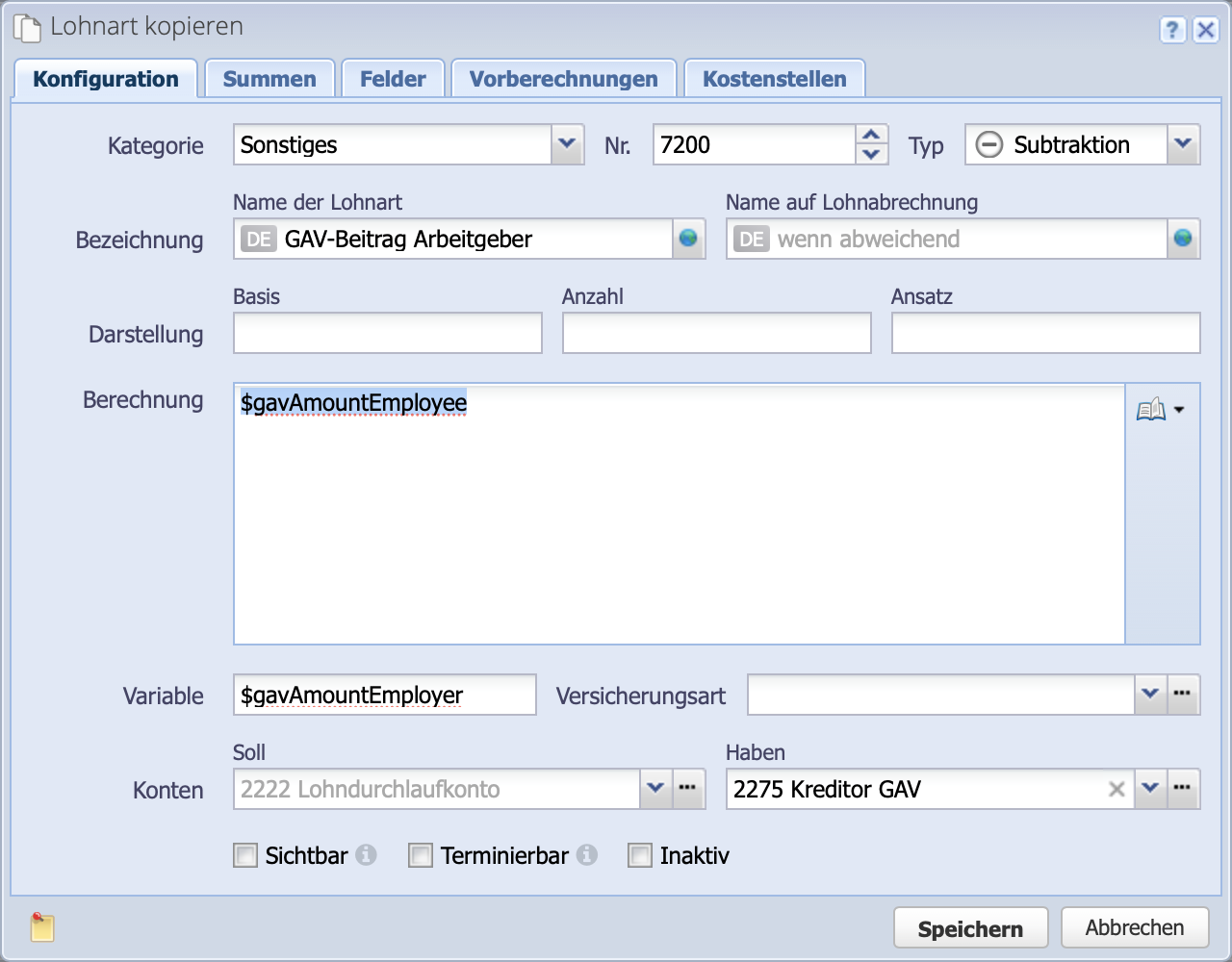
Task: Cancel the dialog via Abbrechen
Action: pyautogui.click(x=1135, y=926)
